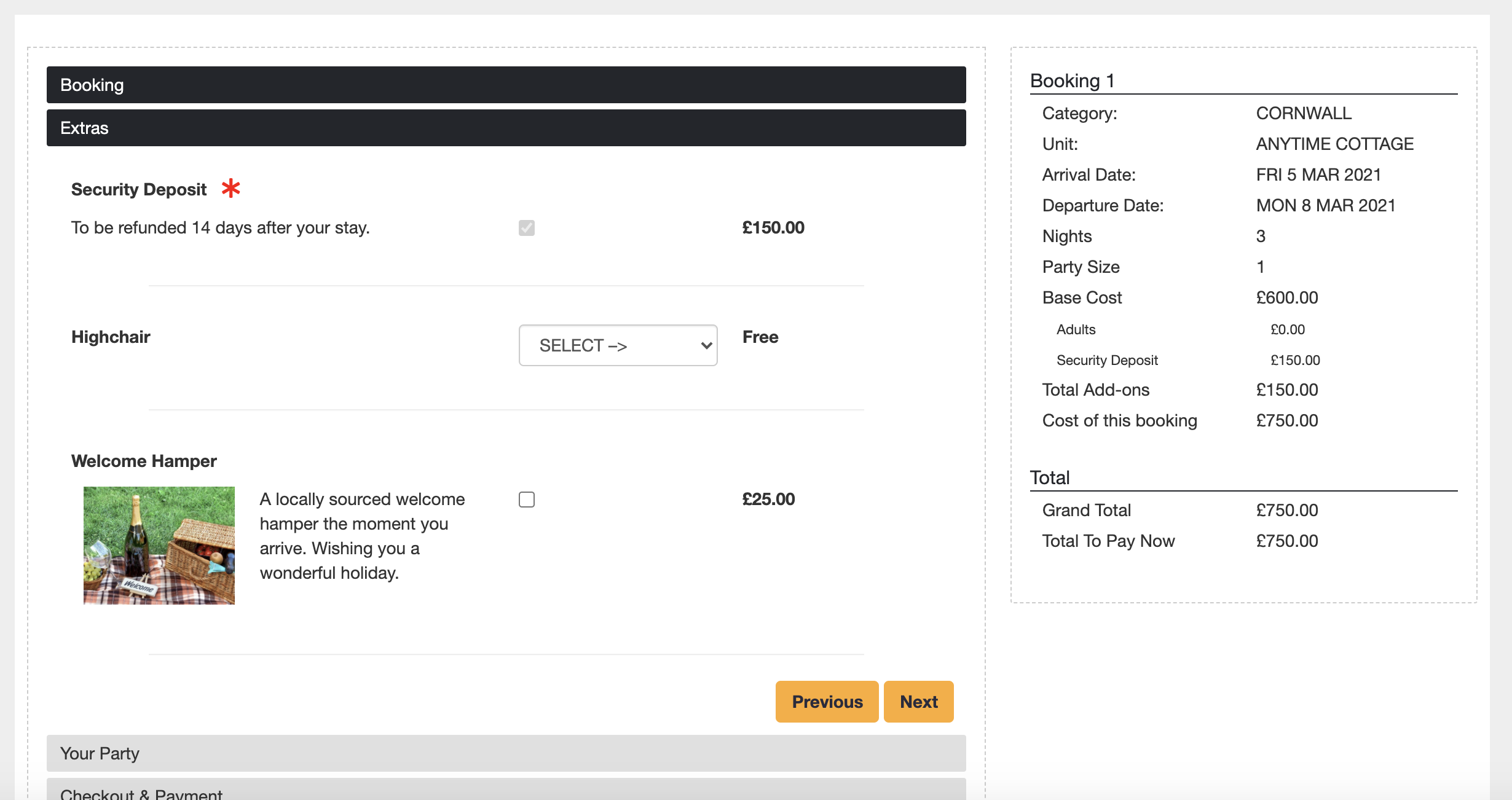
Task: Open the Highchair SELECT dropdown
Action: (618, 345)
